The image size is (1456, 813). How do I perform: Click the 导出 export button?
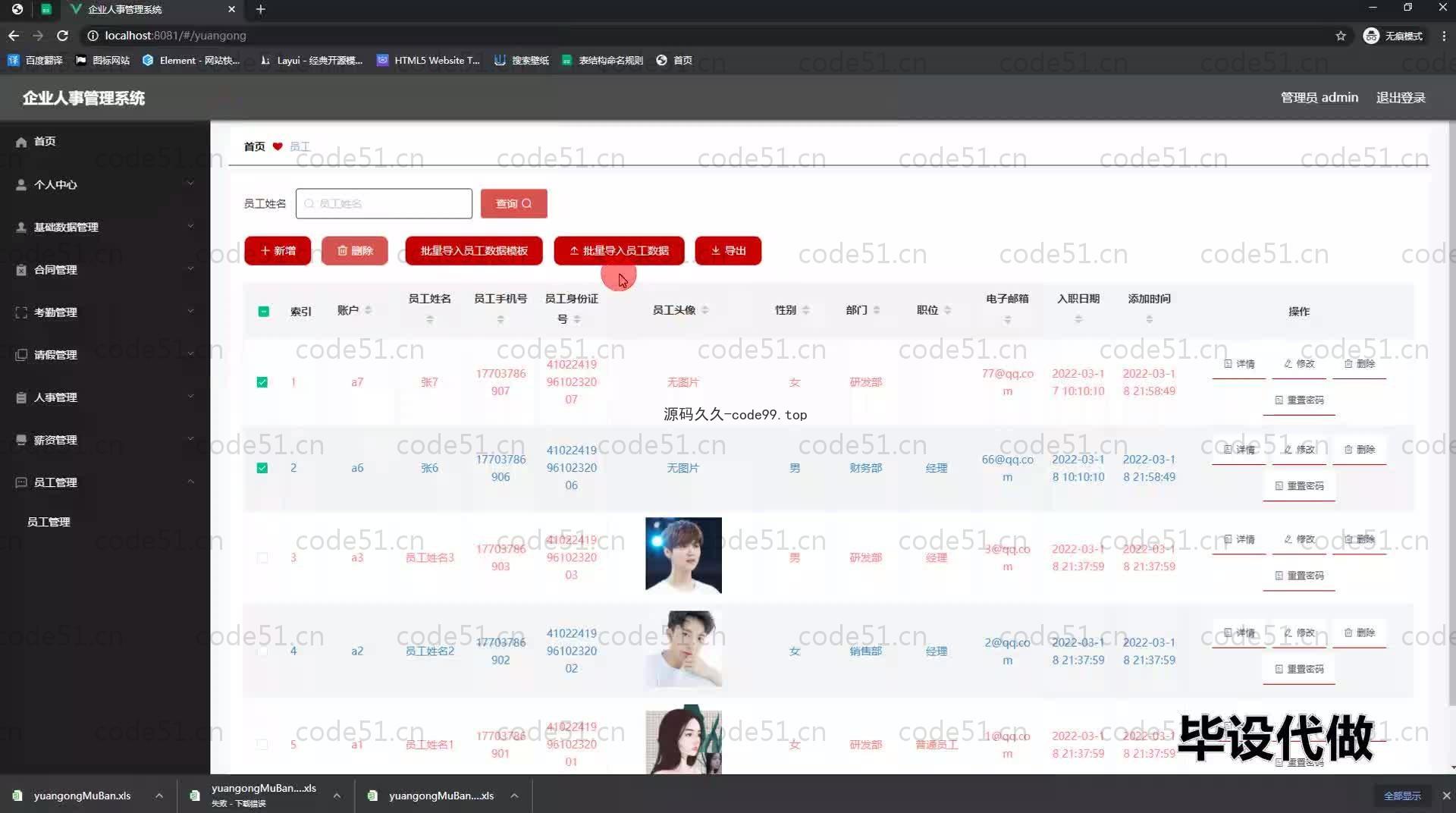(x=728, y=250)
